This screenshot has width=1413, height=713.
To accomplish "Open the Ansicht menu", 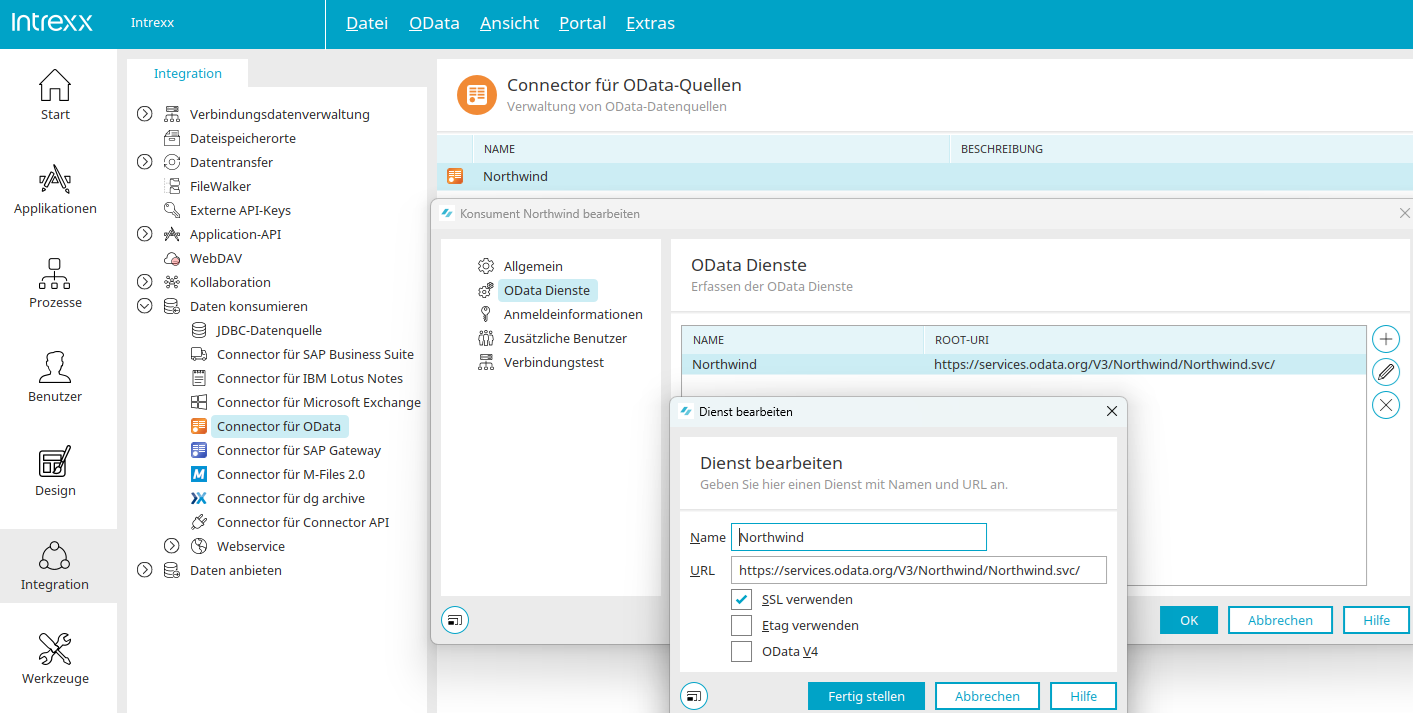I will pyautogui.click(x=509, y=23).
